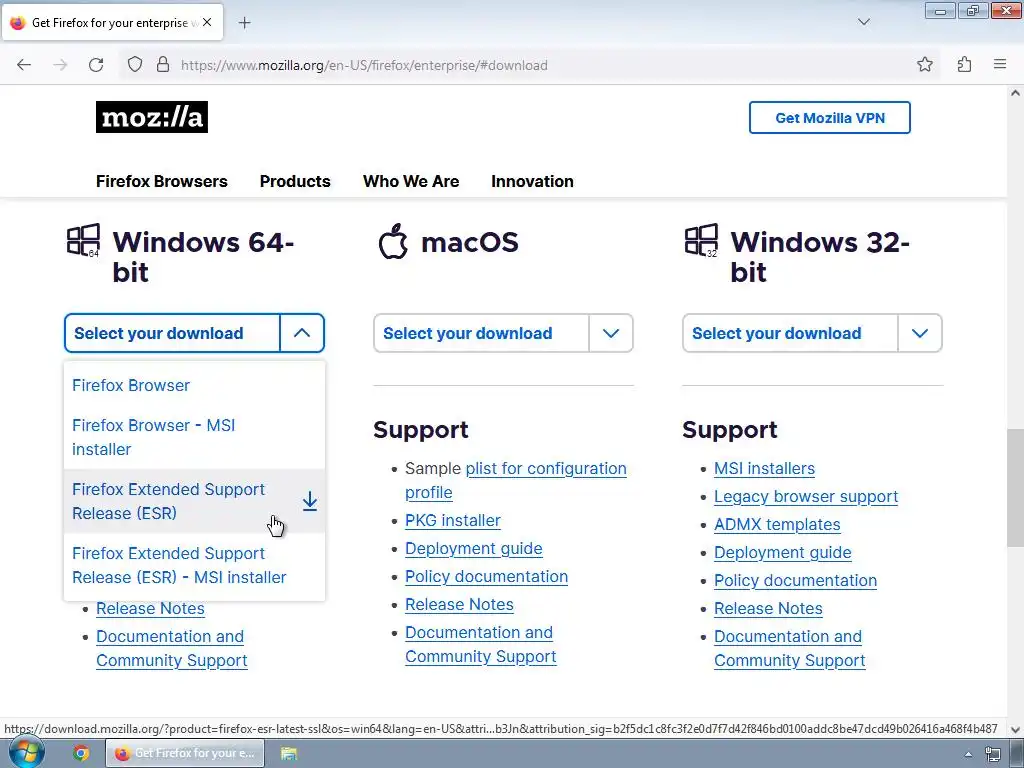Open the Firefox Browsers nav menu
Screen dimensions: 1024x768
coord(162,181)
